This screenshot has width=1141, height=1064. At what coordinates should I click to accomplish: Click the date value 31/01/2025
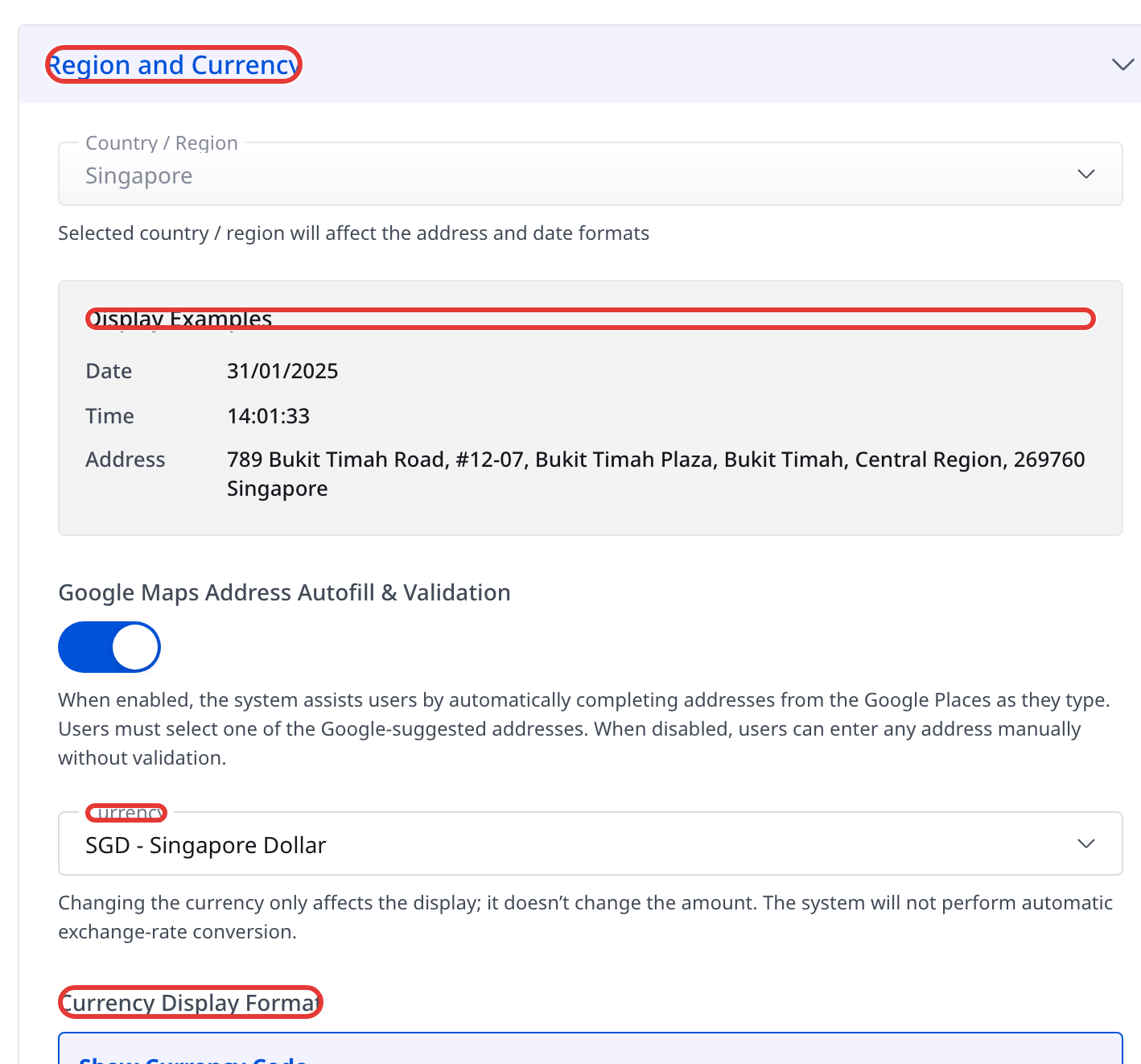[282, 371]
